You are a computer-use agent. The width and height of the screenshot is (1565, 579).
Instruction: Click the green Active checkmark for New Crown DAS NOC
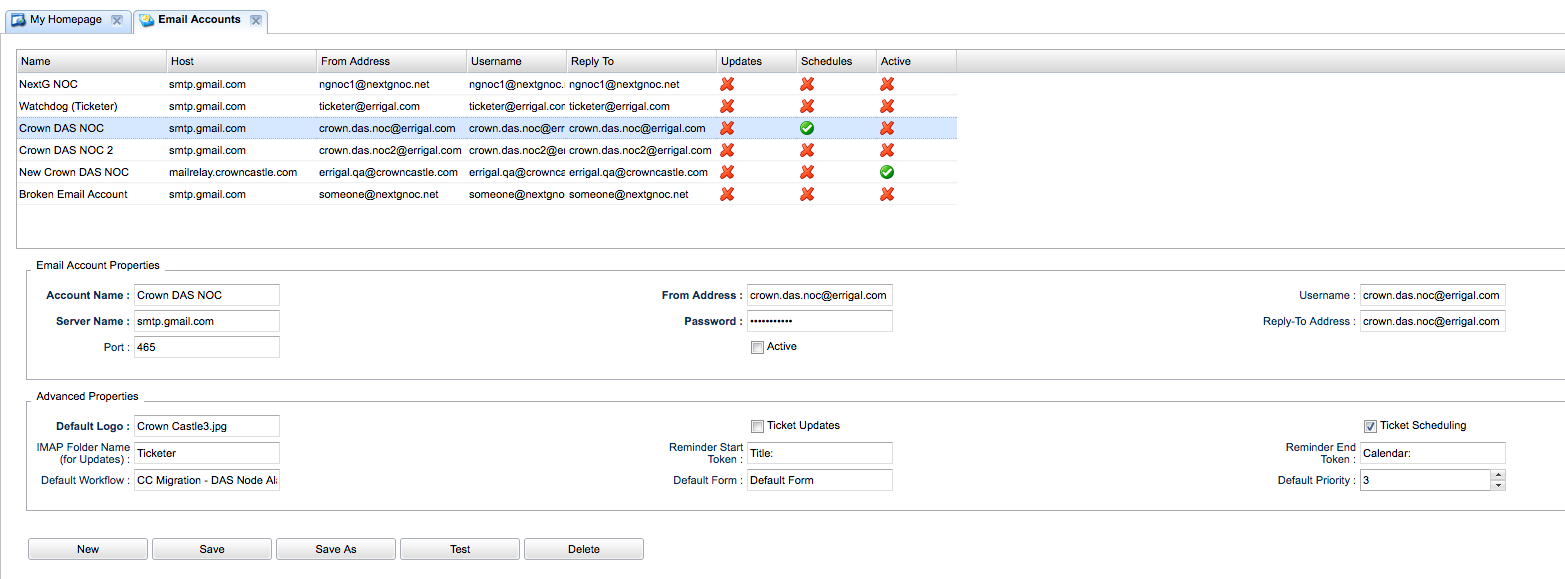coord(887,172)
